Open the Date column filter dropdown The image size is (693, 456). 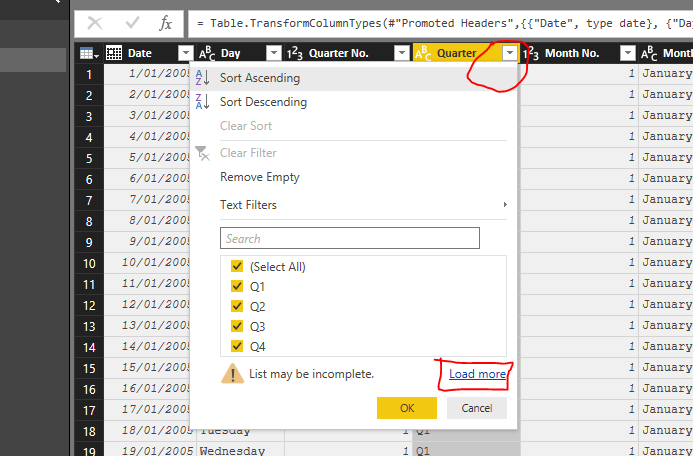coord(186,53)
